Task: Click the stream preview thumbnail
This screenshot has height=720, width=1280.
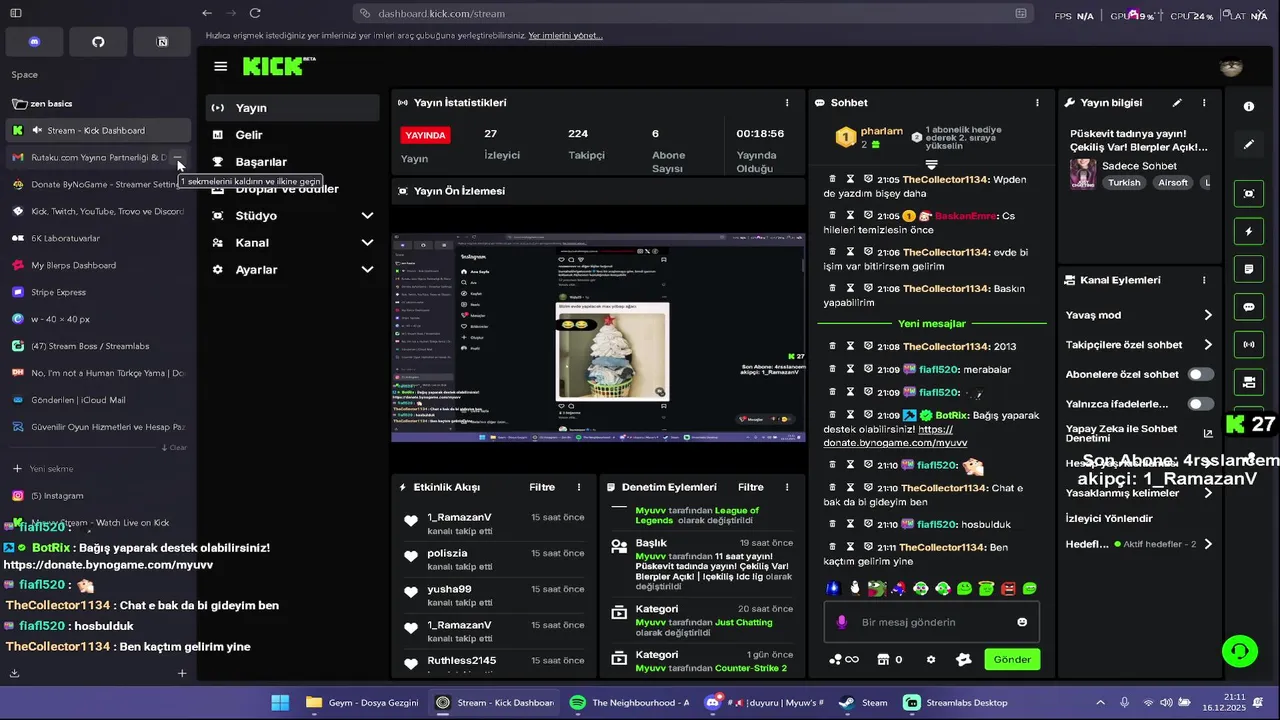Action: click(x=598, y=338)
